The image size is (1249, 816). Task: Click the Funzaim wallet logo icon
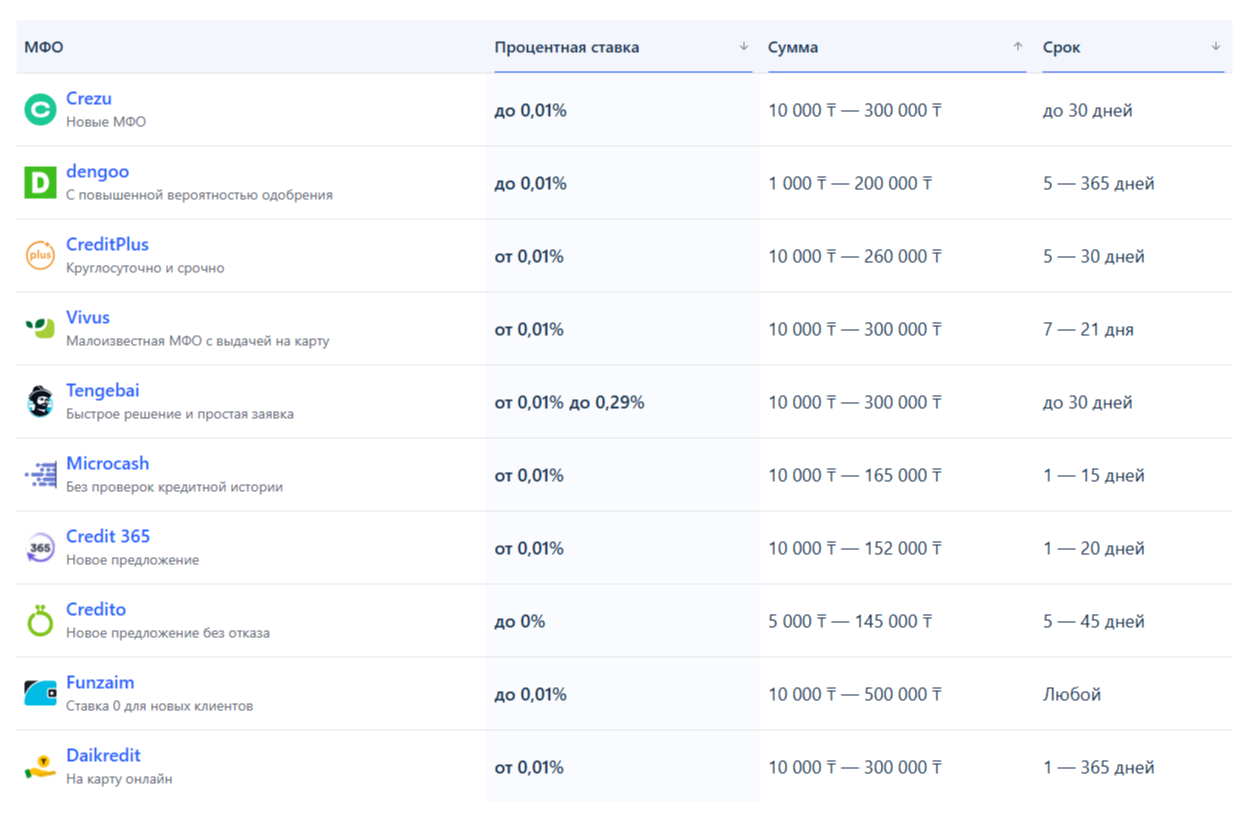[40, 694]
